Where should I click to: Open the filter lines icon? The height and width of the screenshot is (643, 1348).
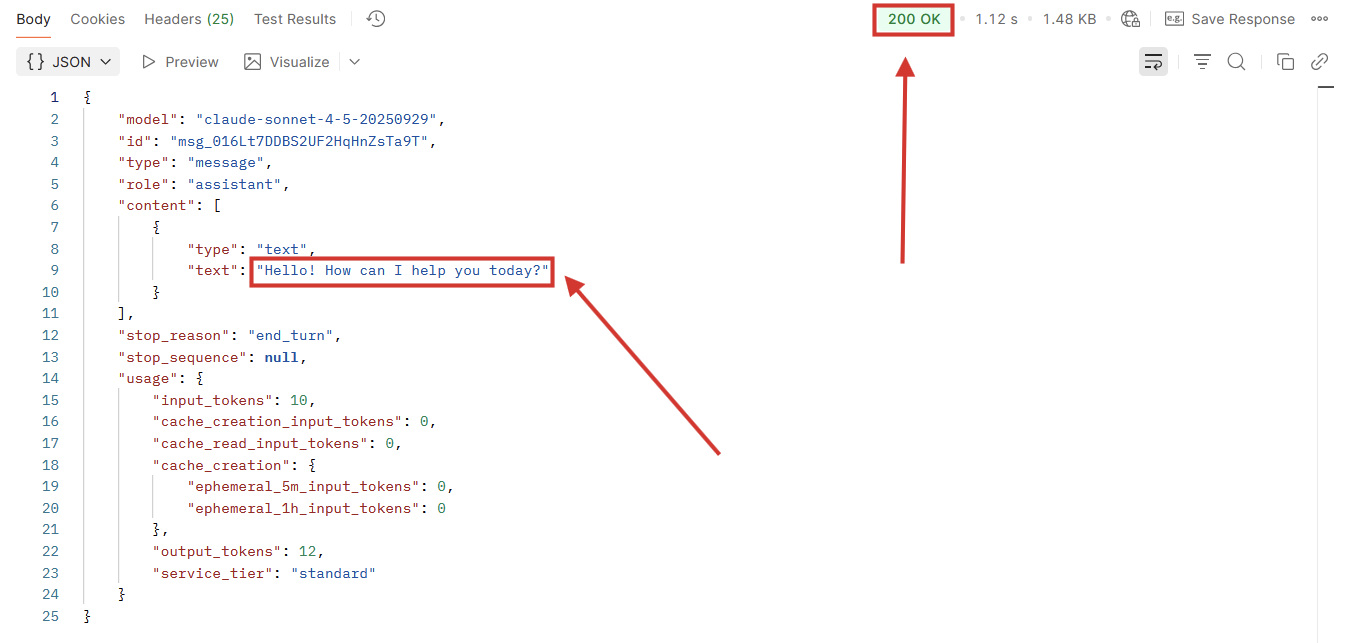pos(1202,61)
